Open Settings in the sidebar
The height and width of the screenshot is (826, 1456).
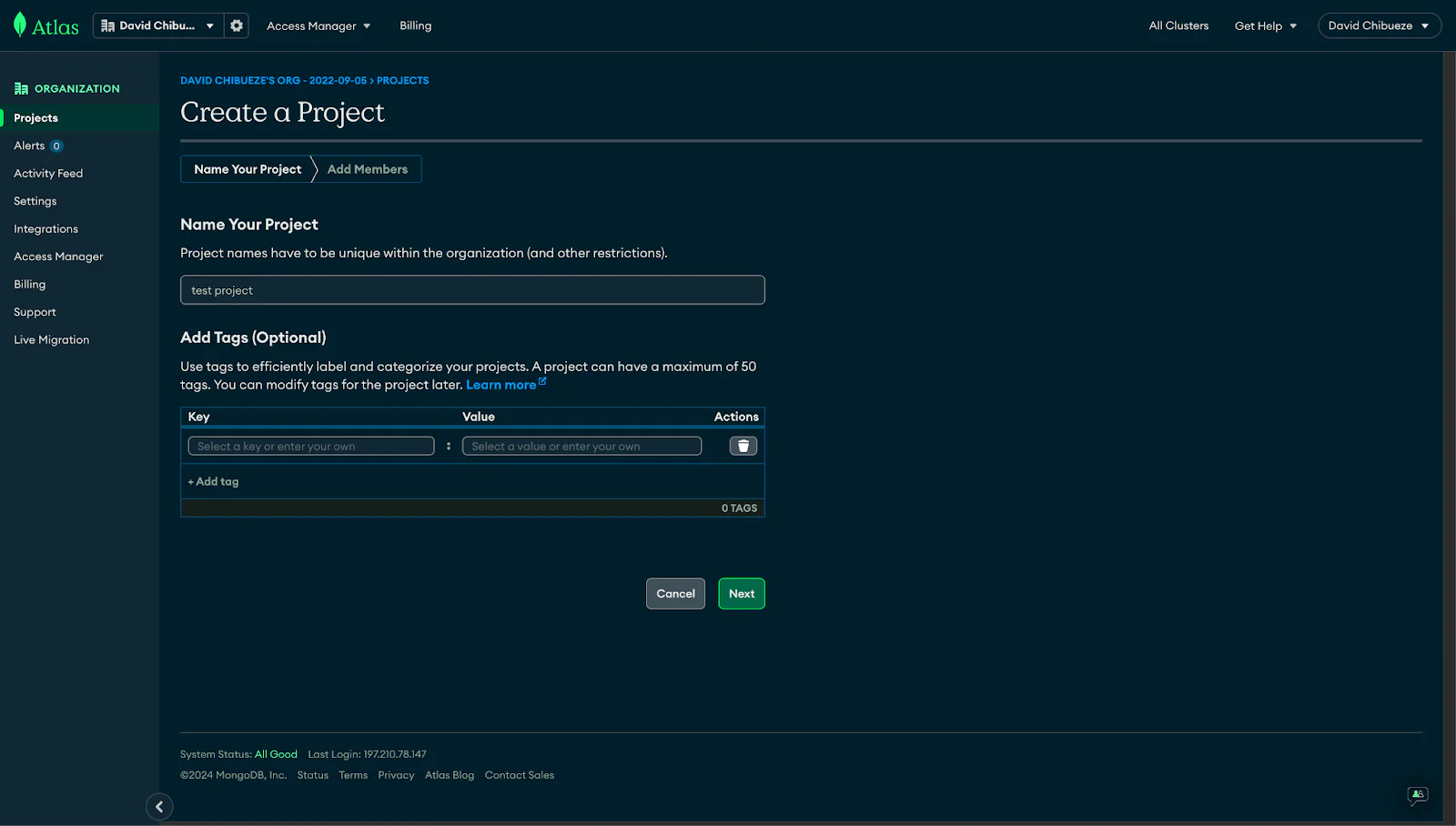35,201
